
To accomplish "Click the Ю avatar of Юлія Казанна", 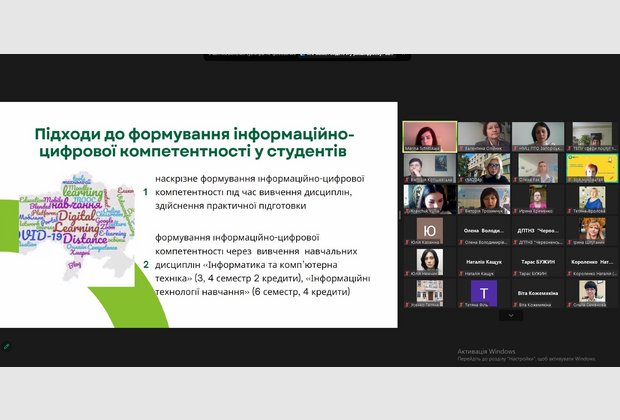I will (x=429, y=229).
